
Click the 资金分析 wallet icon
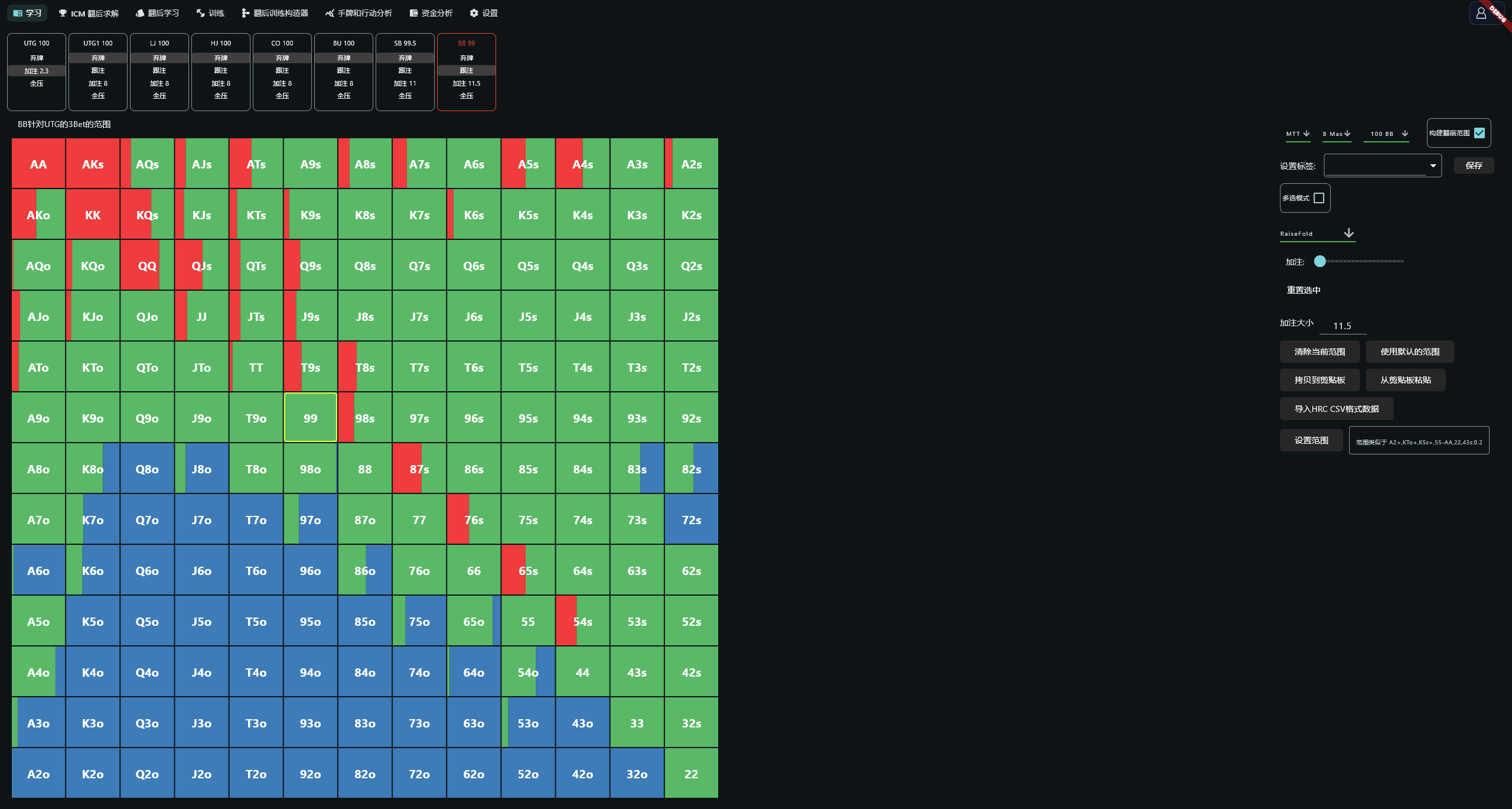click(x=413, y=13)
